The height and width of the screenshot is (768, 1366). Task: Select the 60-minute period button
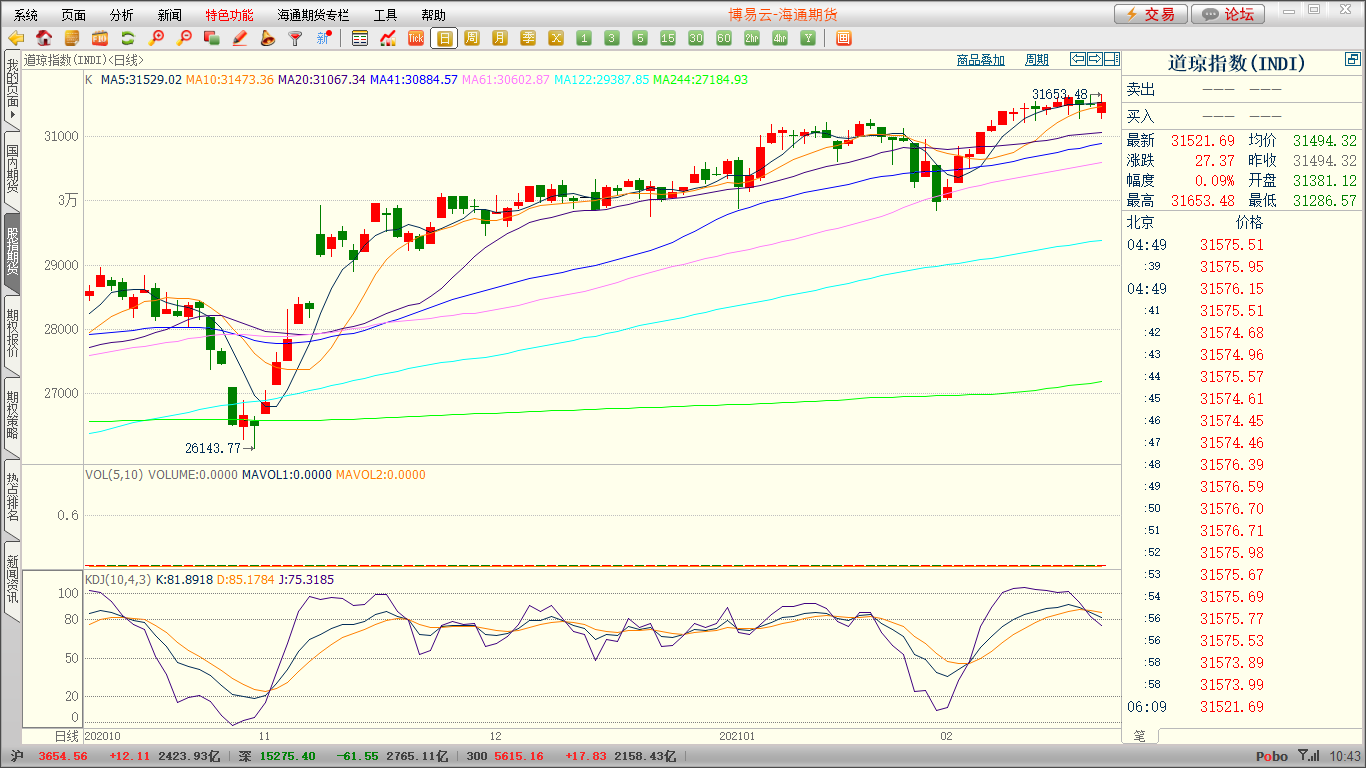(x=724, y=38)
